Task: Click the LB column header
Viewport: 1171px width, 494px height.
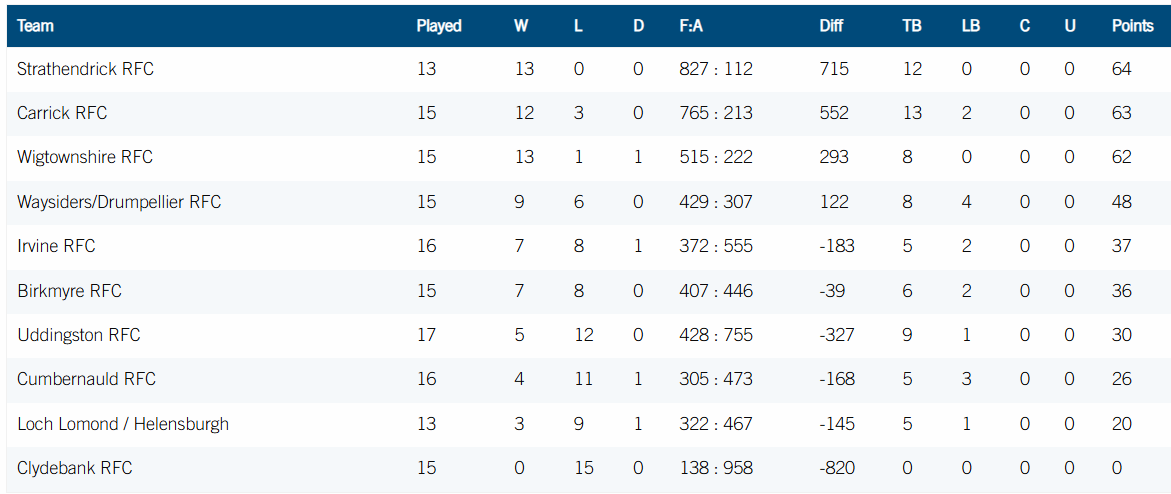Action: pos(971,26)
